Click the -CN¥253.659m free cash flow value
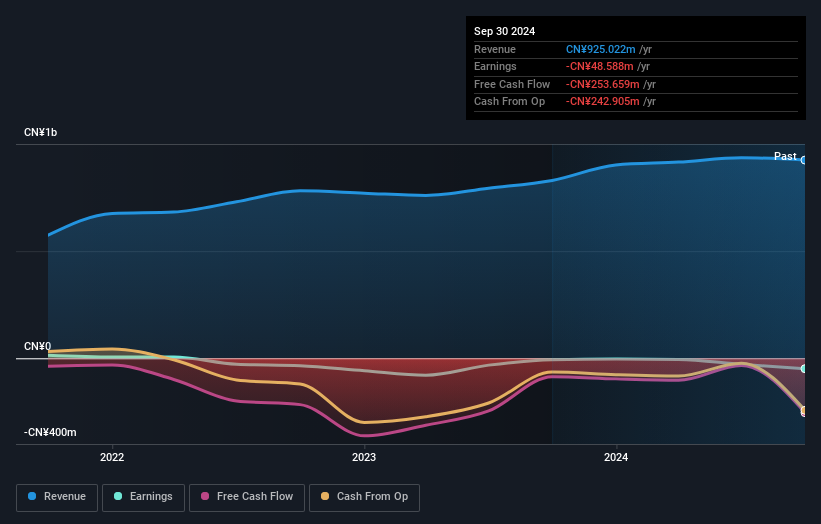Image resolution: width=821 pixels, height=524 pixels. click(x=603, y=84)
